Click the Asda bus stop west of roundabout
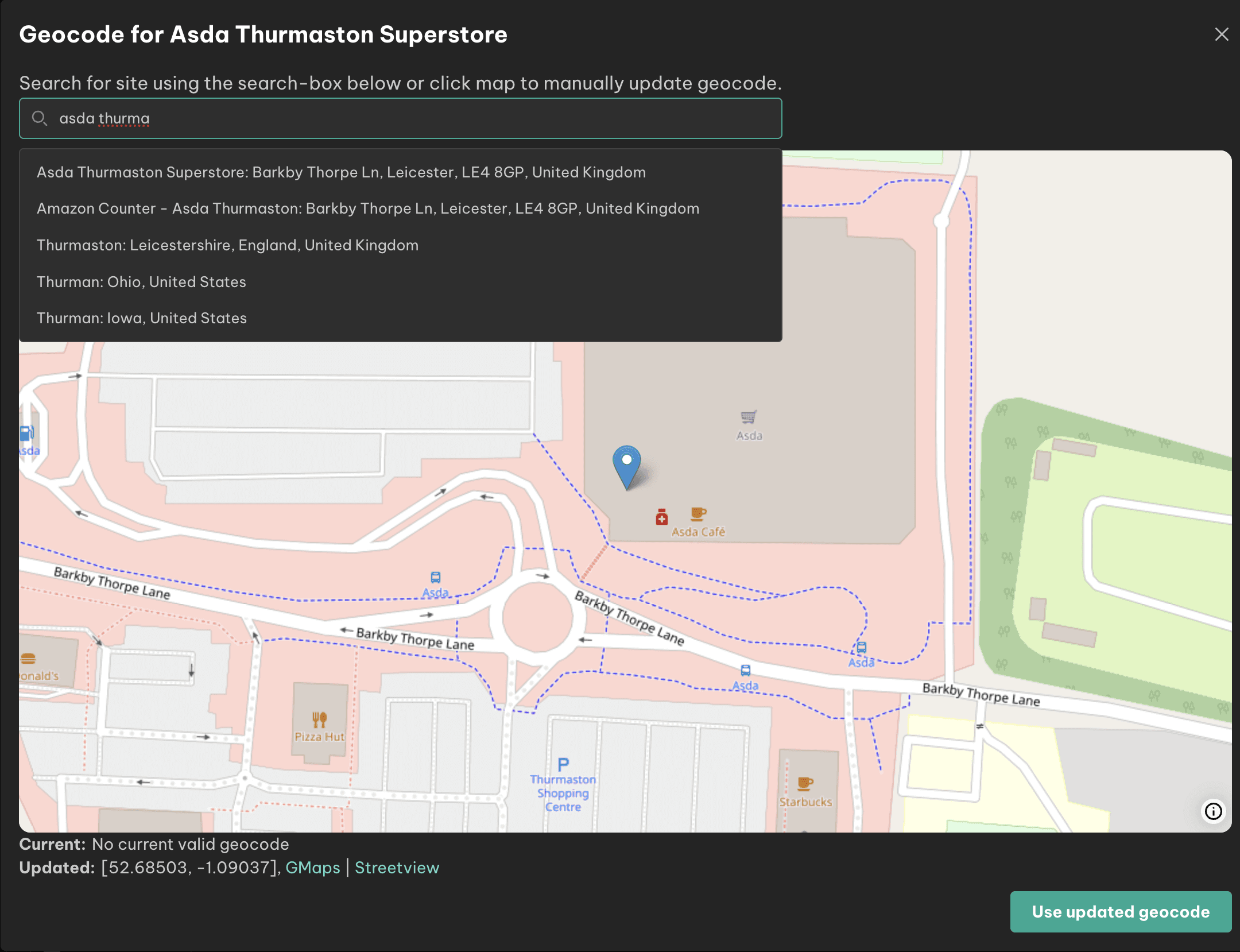 tap(436, 577)
